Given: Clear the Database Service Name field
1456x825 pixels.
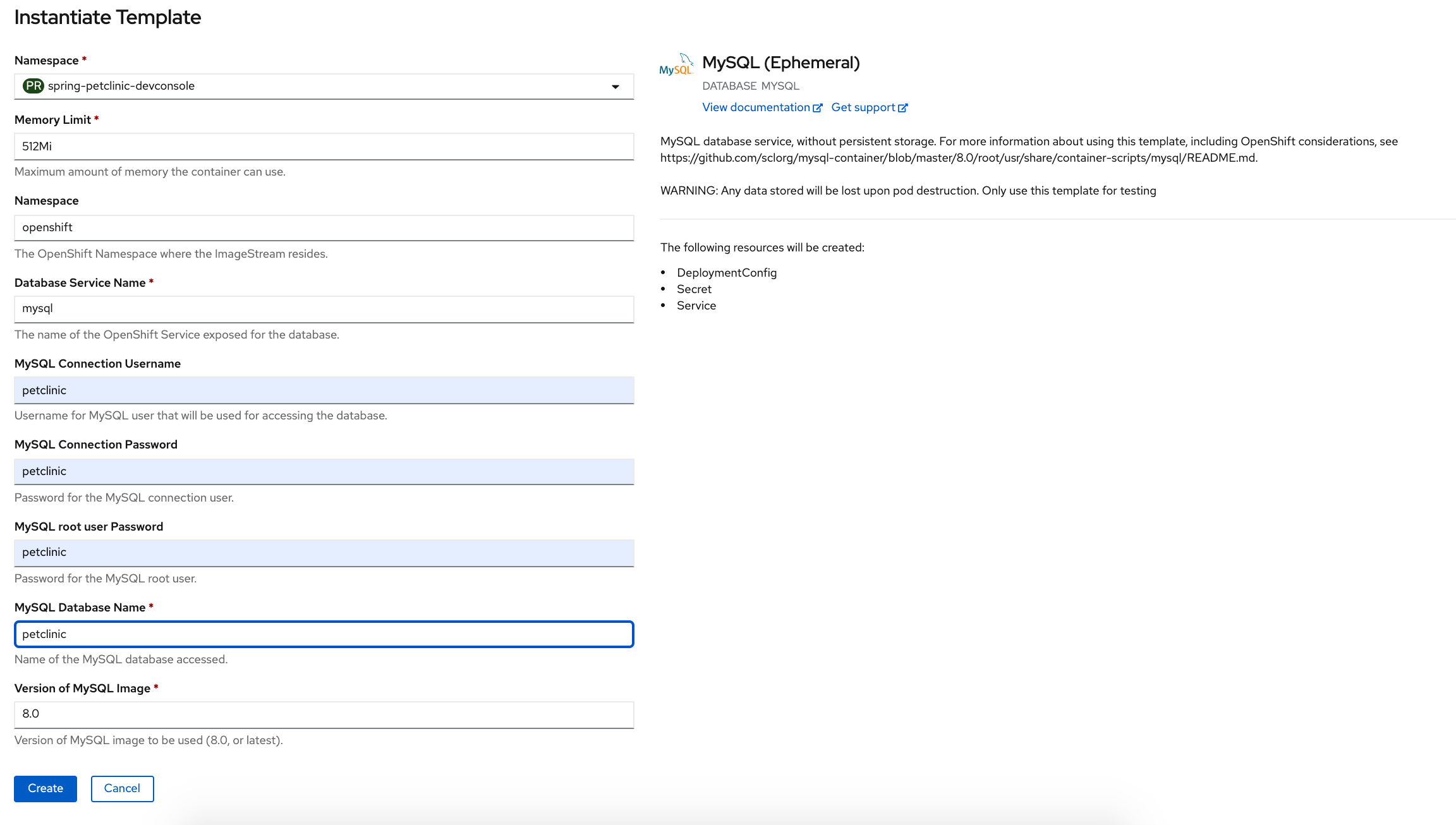Looking at the screenshot, I should pos(324,308).
